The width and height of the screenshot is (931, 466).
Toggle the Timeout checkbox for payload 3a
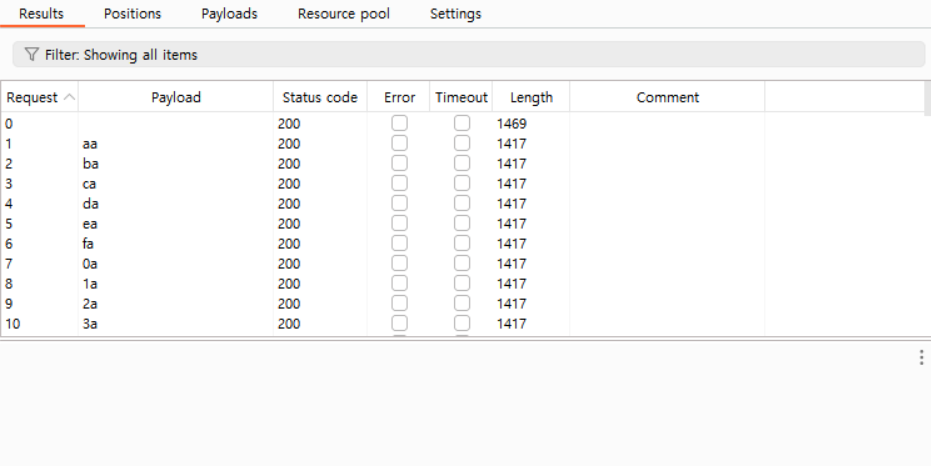click(462, 323)
